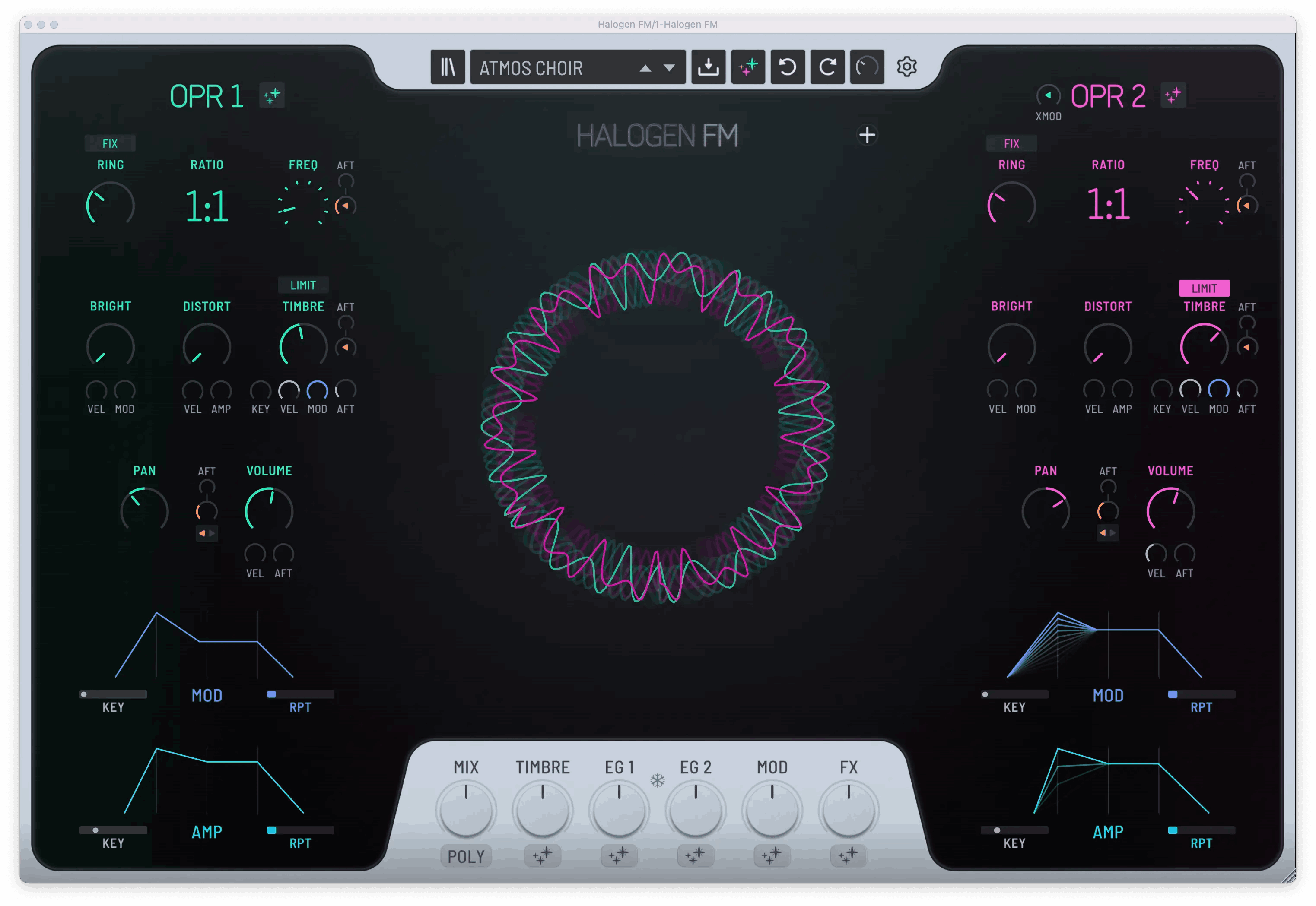Click OPR 1 PAN aftertouch left-right arrow toggle

click(207, 533)
